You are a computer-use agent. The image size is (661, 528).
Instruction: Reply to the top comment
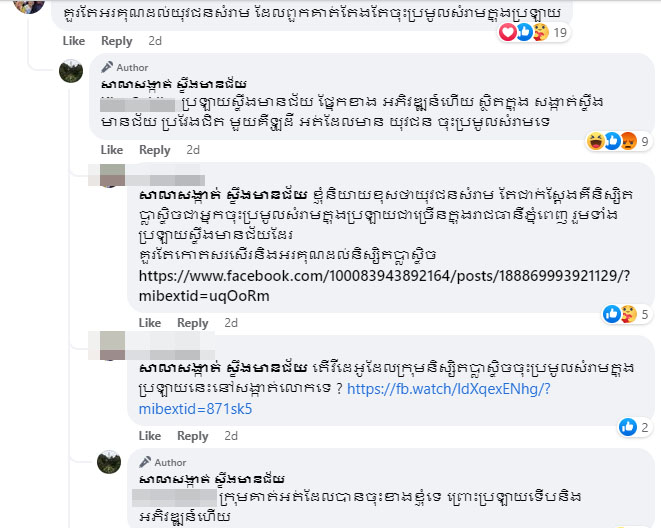[x=117, y=41]
